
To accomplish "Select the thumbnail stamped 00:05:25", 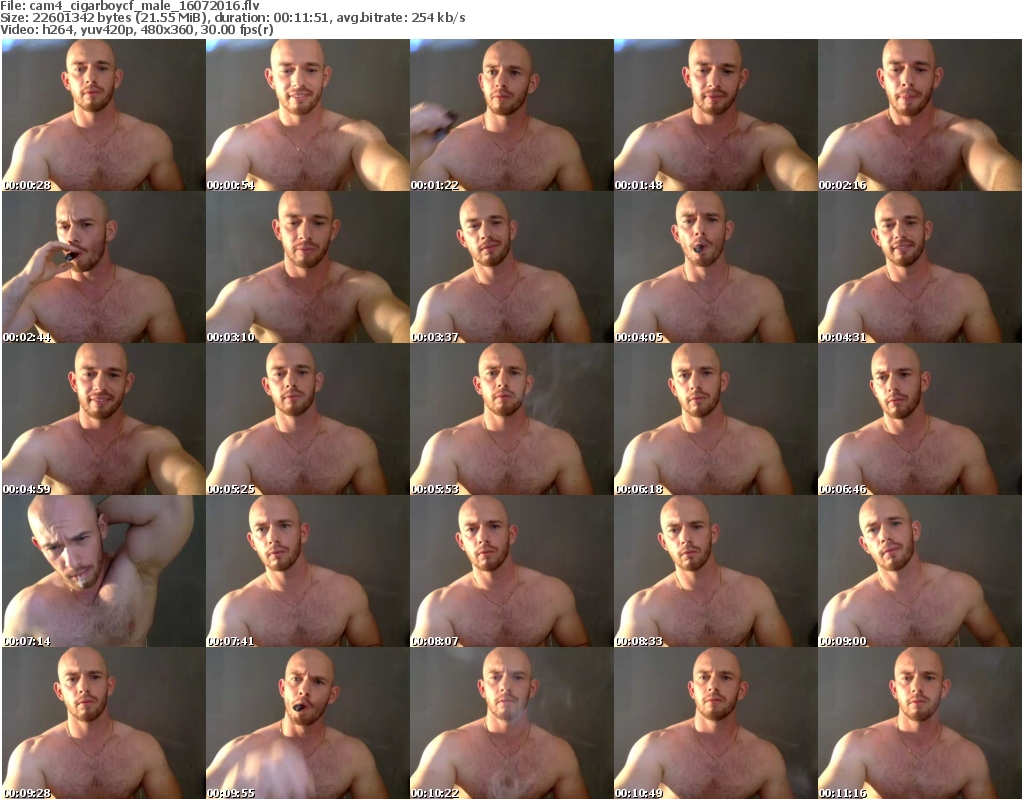I will pyautogui.click(x=308, y=419).
